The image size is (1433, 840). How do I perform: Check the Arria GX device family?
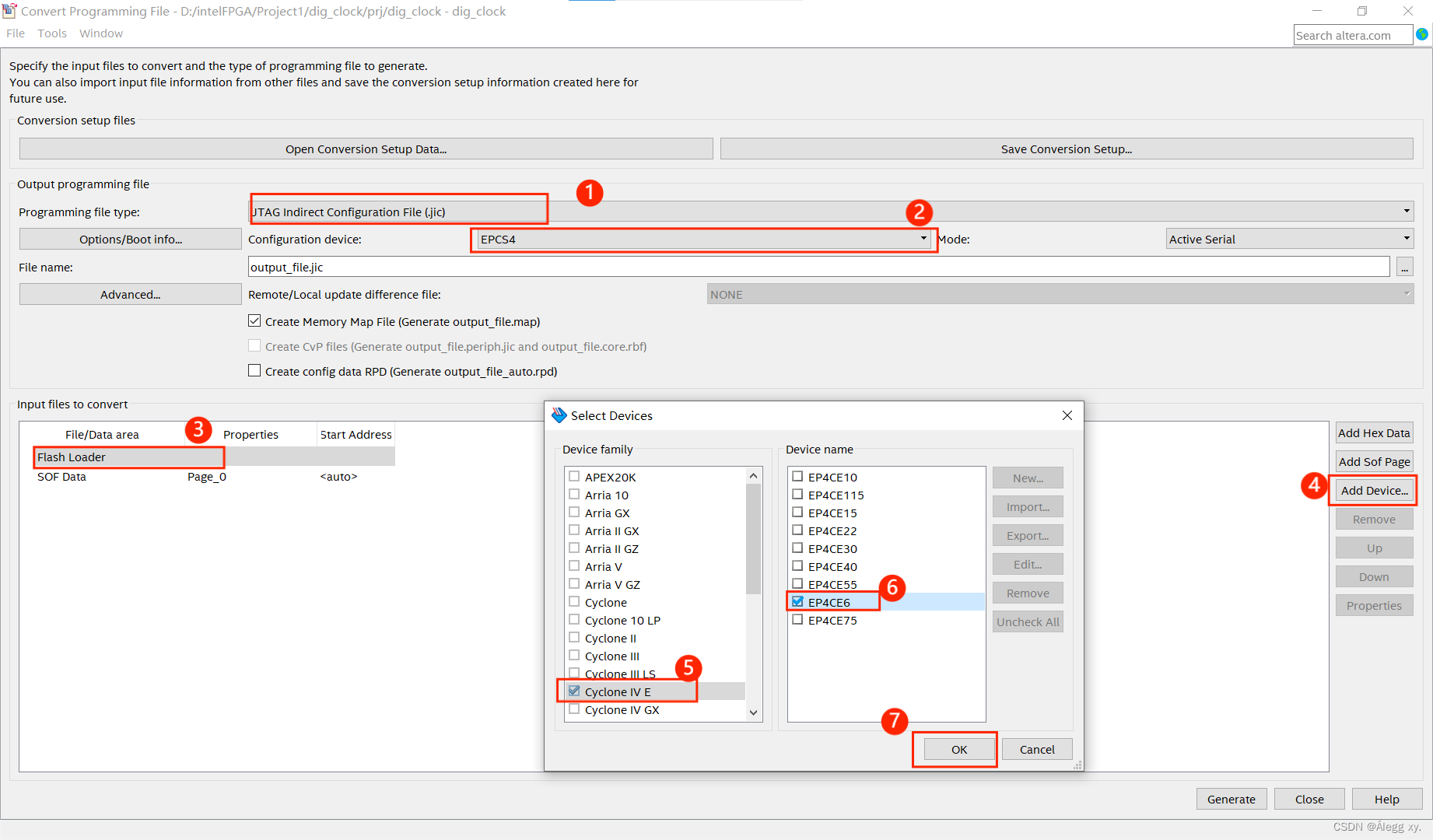click(574, 512)
